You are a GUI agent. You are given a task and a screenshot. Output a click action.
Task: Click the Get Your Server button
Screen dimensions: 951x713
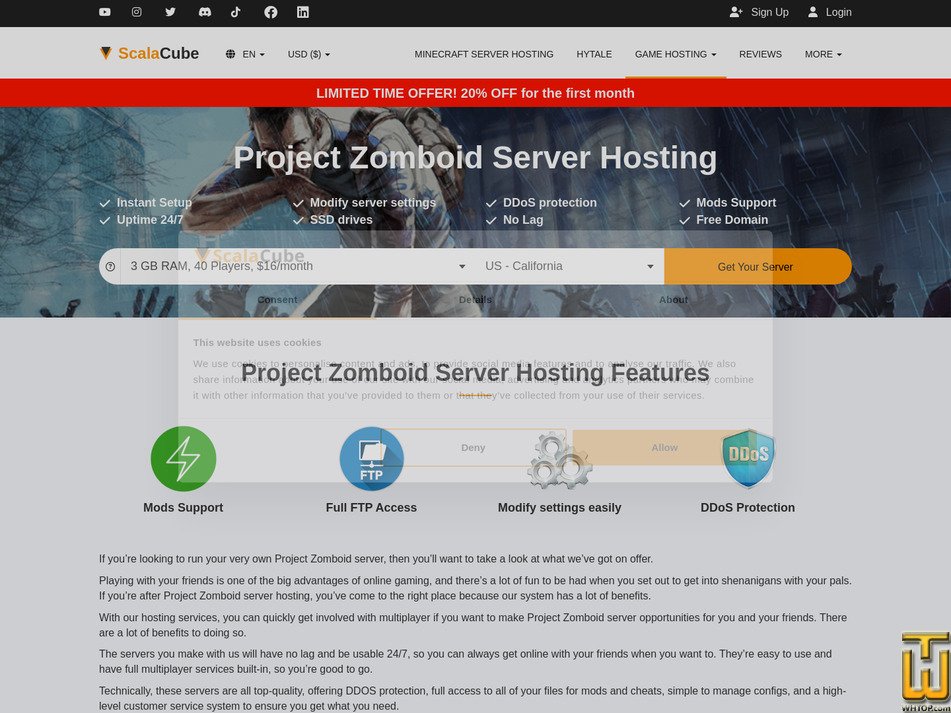[x=757, y=266]
